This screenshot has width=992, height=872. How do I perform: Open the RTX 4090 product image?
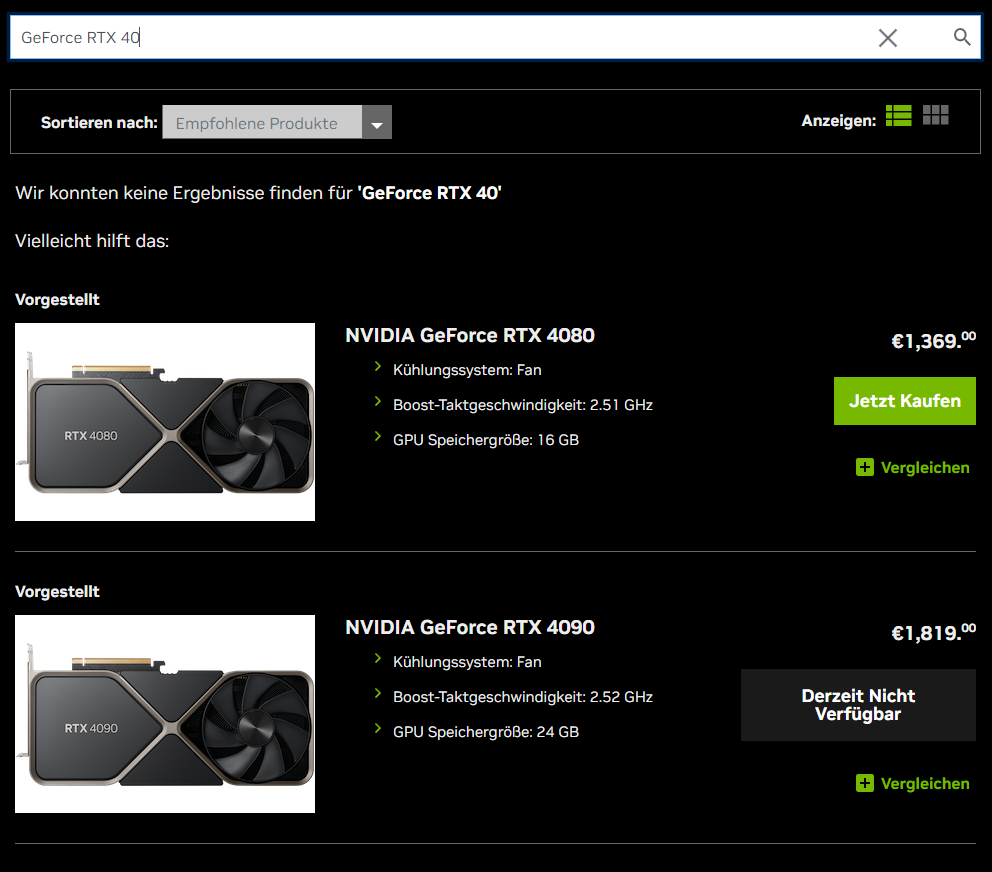tap(165, 714)
